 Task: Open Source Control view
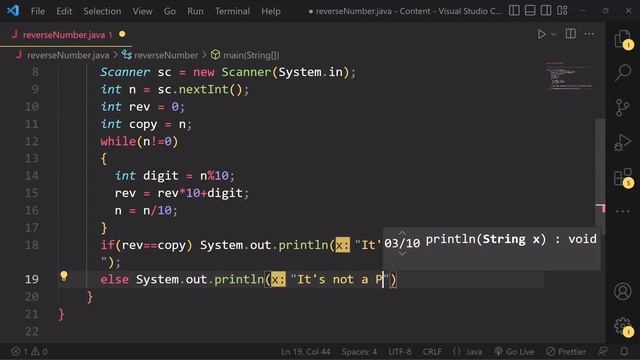[622, 108]
